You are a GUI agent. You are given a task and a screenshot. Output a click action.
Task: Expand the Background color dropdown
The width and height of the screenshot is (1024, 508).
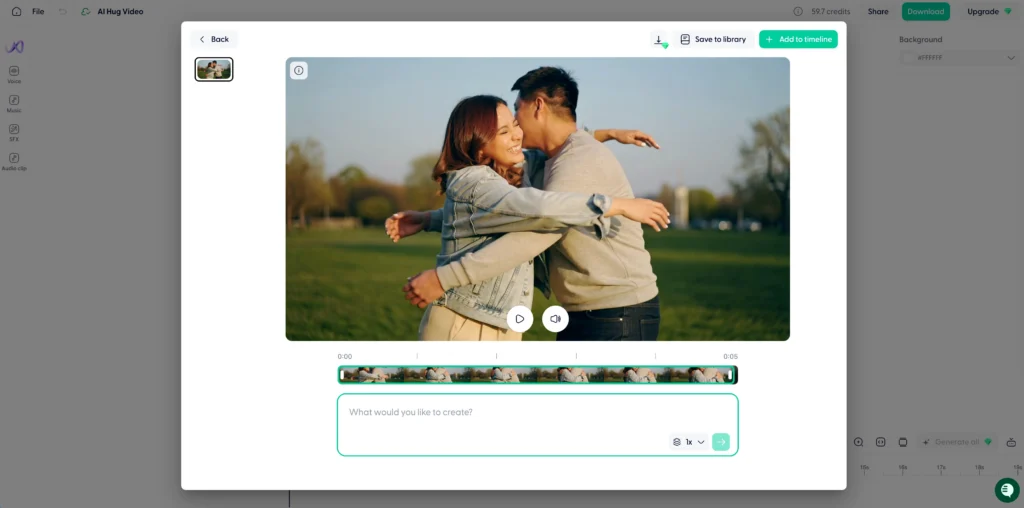coord(958,58)
